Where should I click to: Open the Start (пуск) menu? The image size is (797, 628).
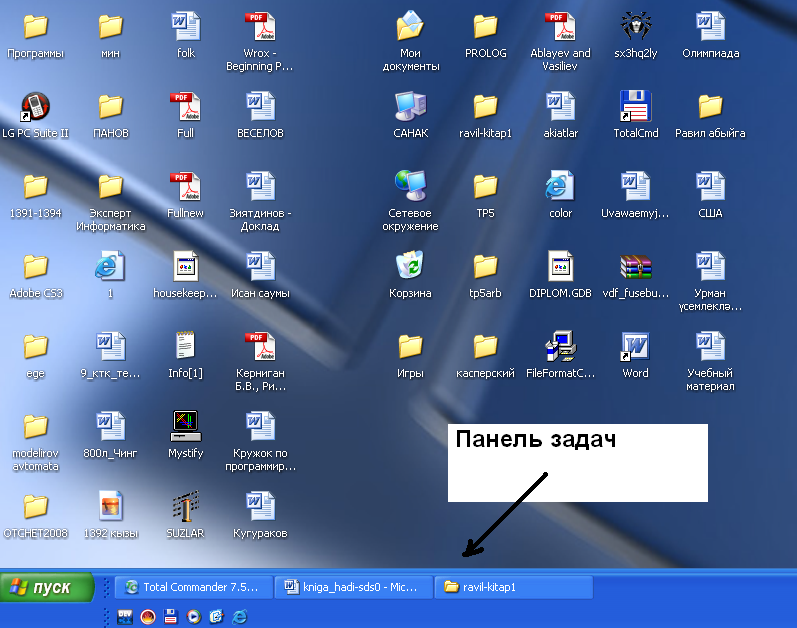click(x=47, y=587)
